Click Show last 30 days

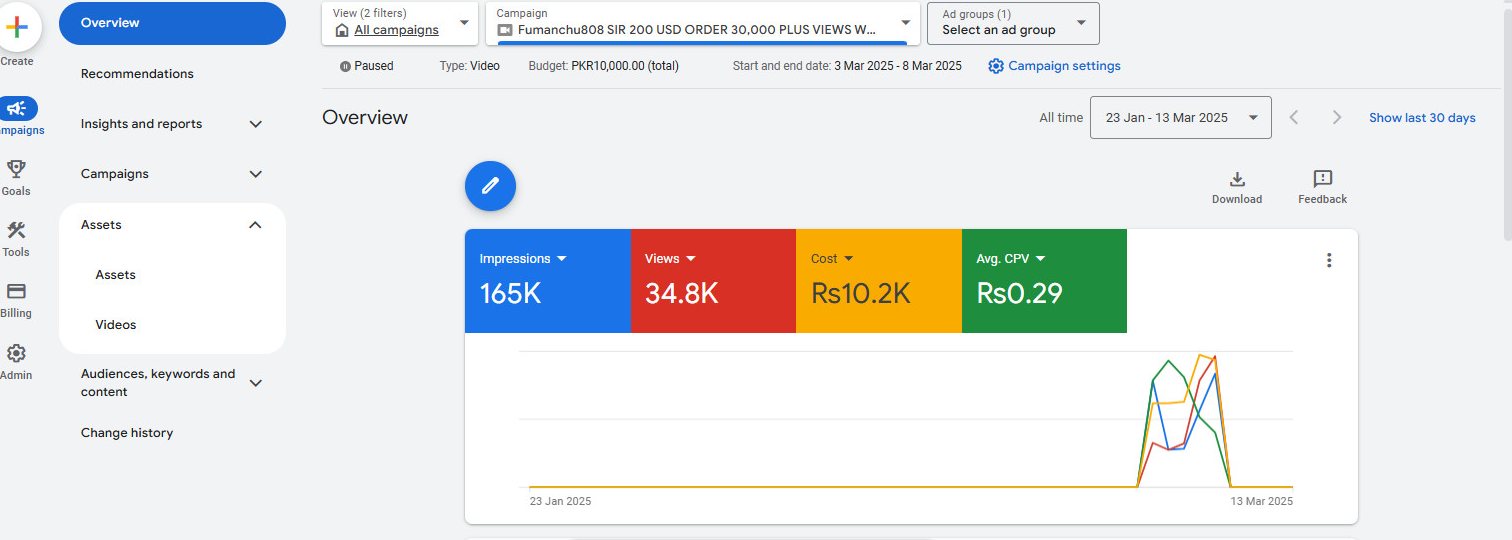point(1421,118)
